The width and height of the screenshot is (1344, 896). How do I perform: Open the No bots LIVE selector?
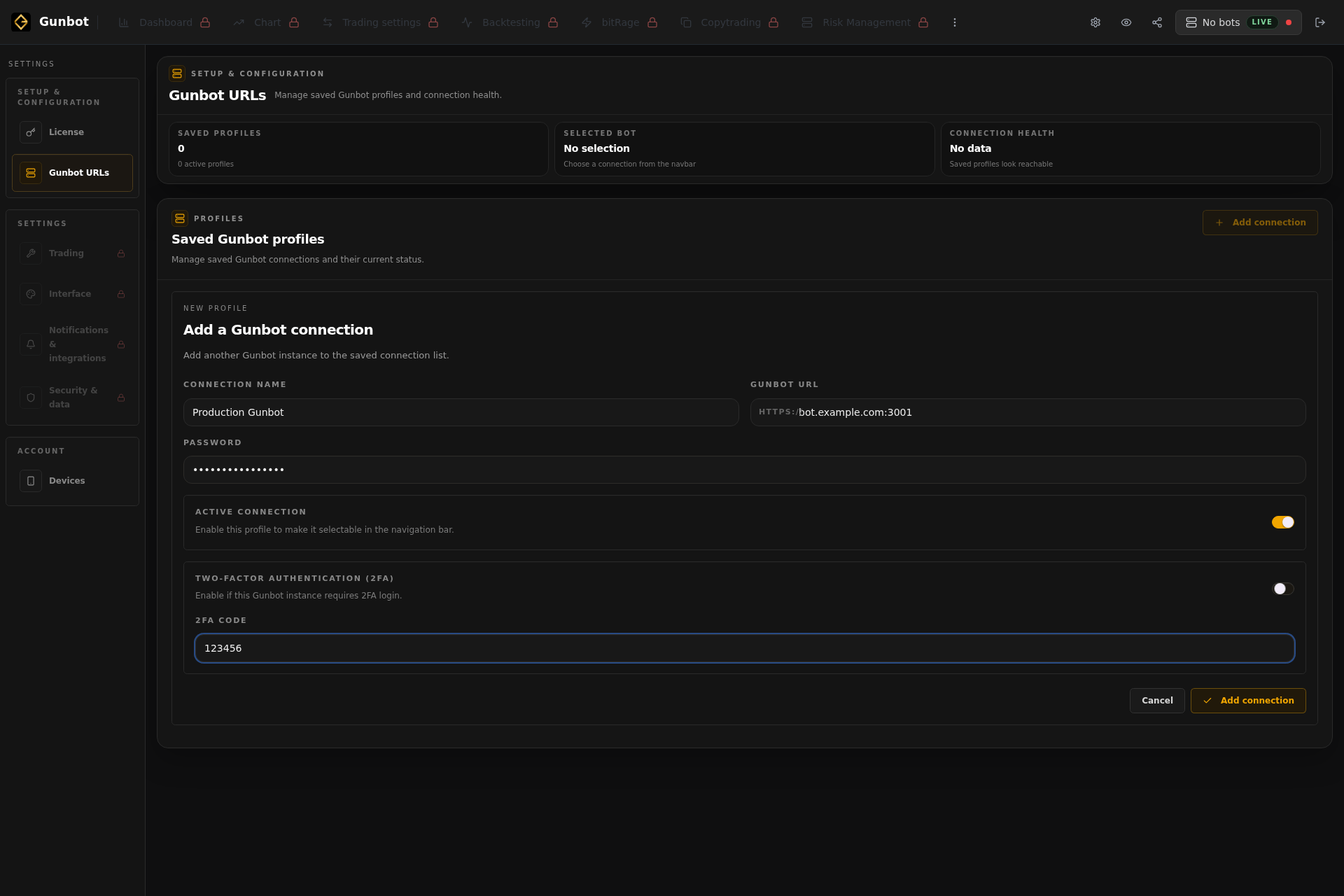point(1238,22)
